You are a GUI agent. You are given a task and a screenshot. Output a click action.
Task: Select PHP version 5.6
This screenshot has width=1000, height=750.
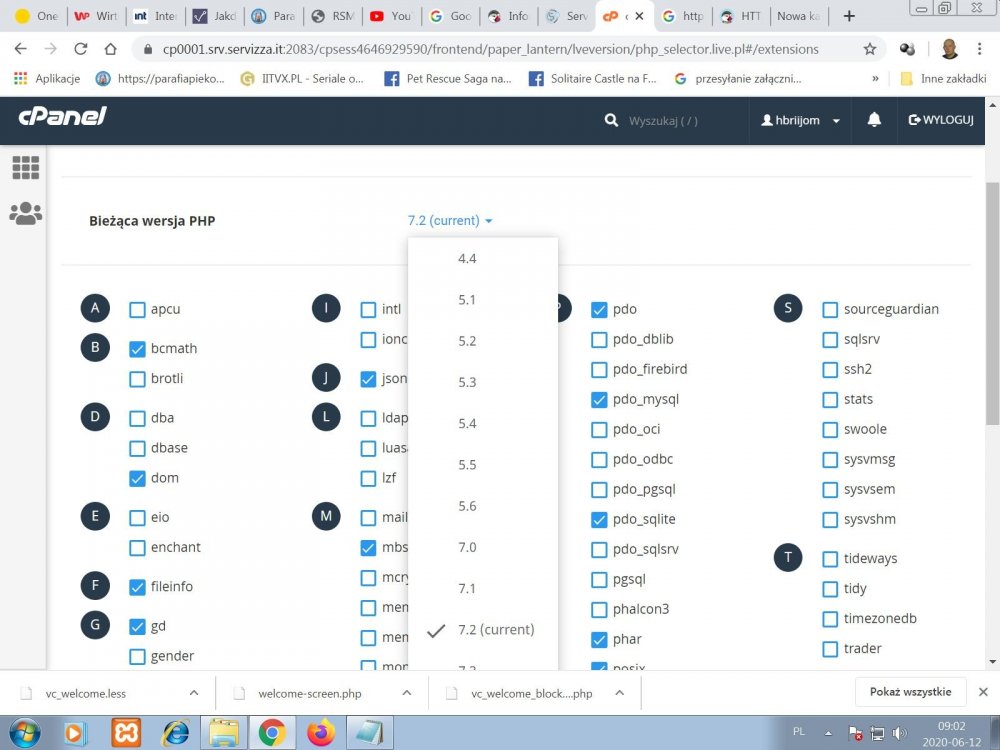(x=483, y=506)
